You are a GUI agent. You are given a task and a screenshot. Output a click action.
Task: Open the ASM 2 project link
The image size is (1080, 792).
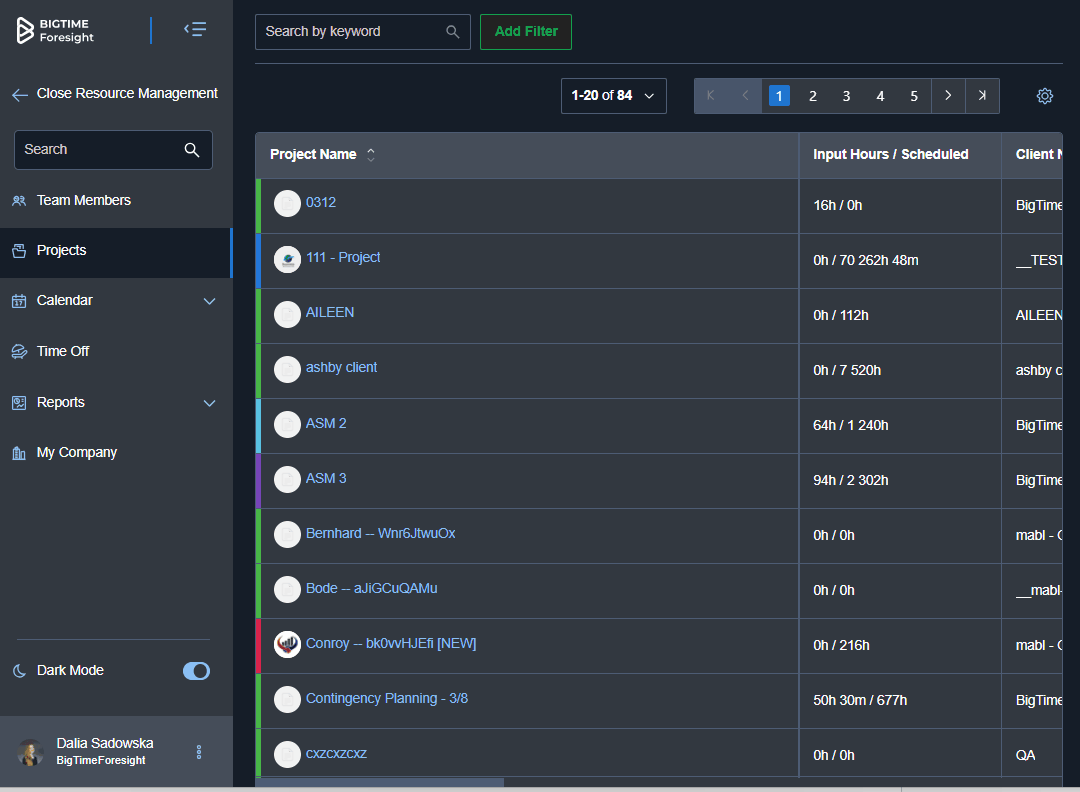pos(327,424)
